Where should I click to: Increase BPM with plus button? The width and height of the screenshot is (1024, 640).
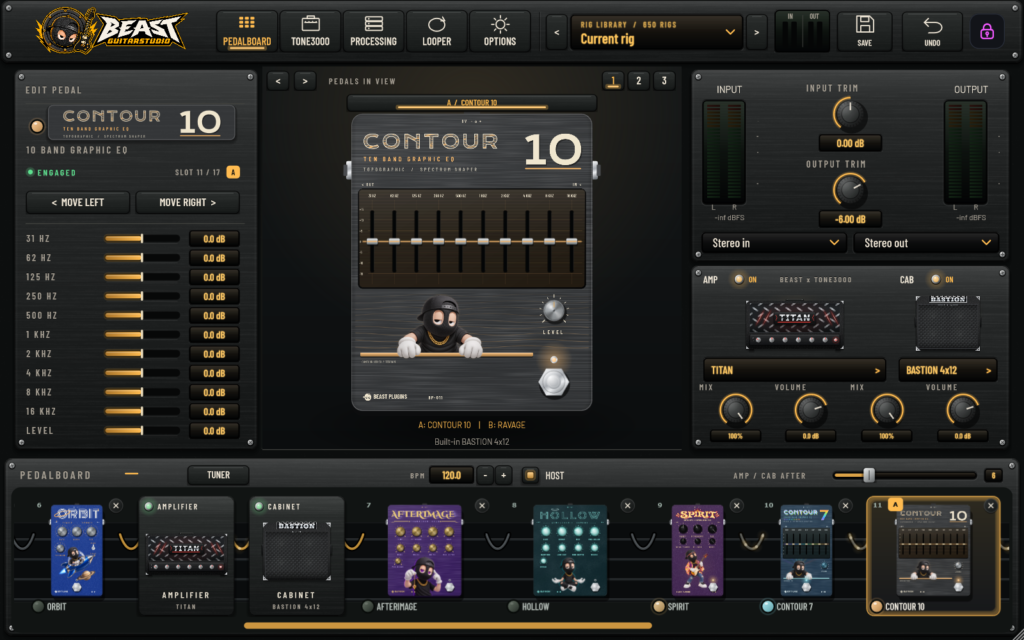click(504, 475)
